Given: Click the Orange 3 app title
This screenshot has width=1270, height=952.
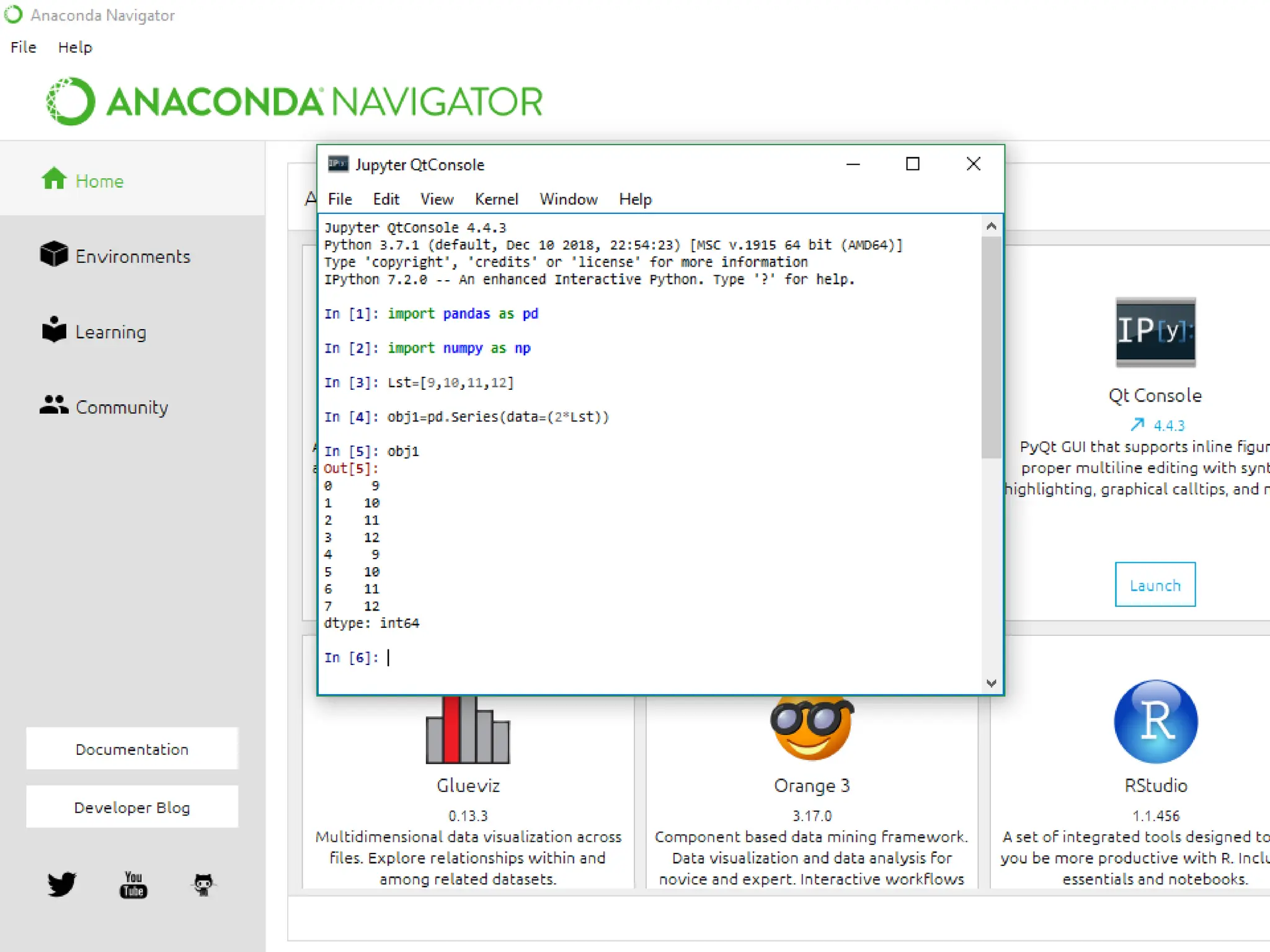Looking at the screenshot, I should pyautogui.click(x=812, y=785).
